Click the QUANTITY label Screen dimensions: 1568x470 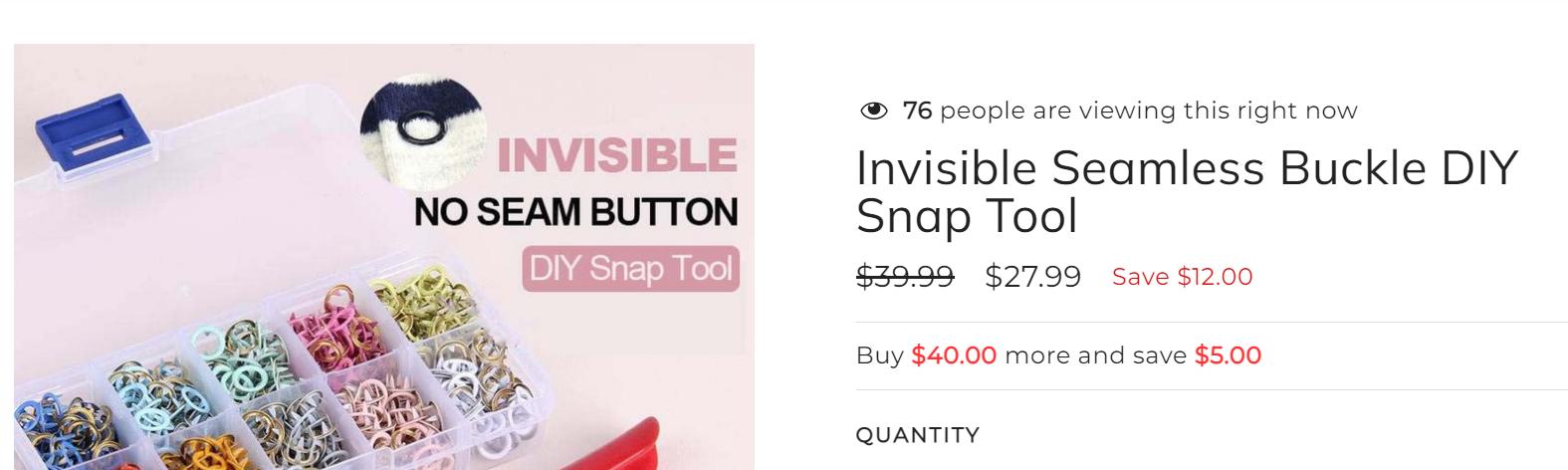tap(917, 435)
